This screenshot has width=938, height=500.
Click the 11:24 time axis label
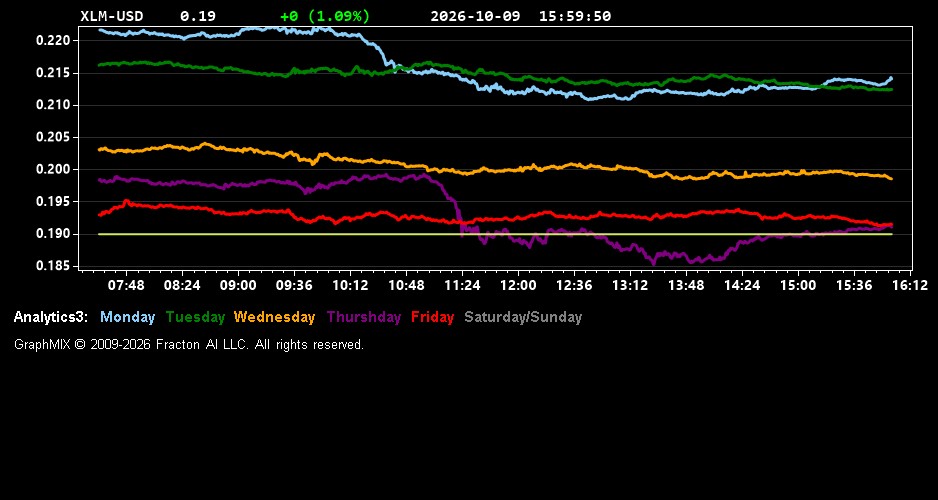[x=462, y=286]
